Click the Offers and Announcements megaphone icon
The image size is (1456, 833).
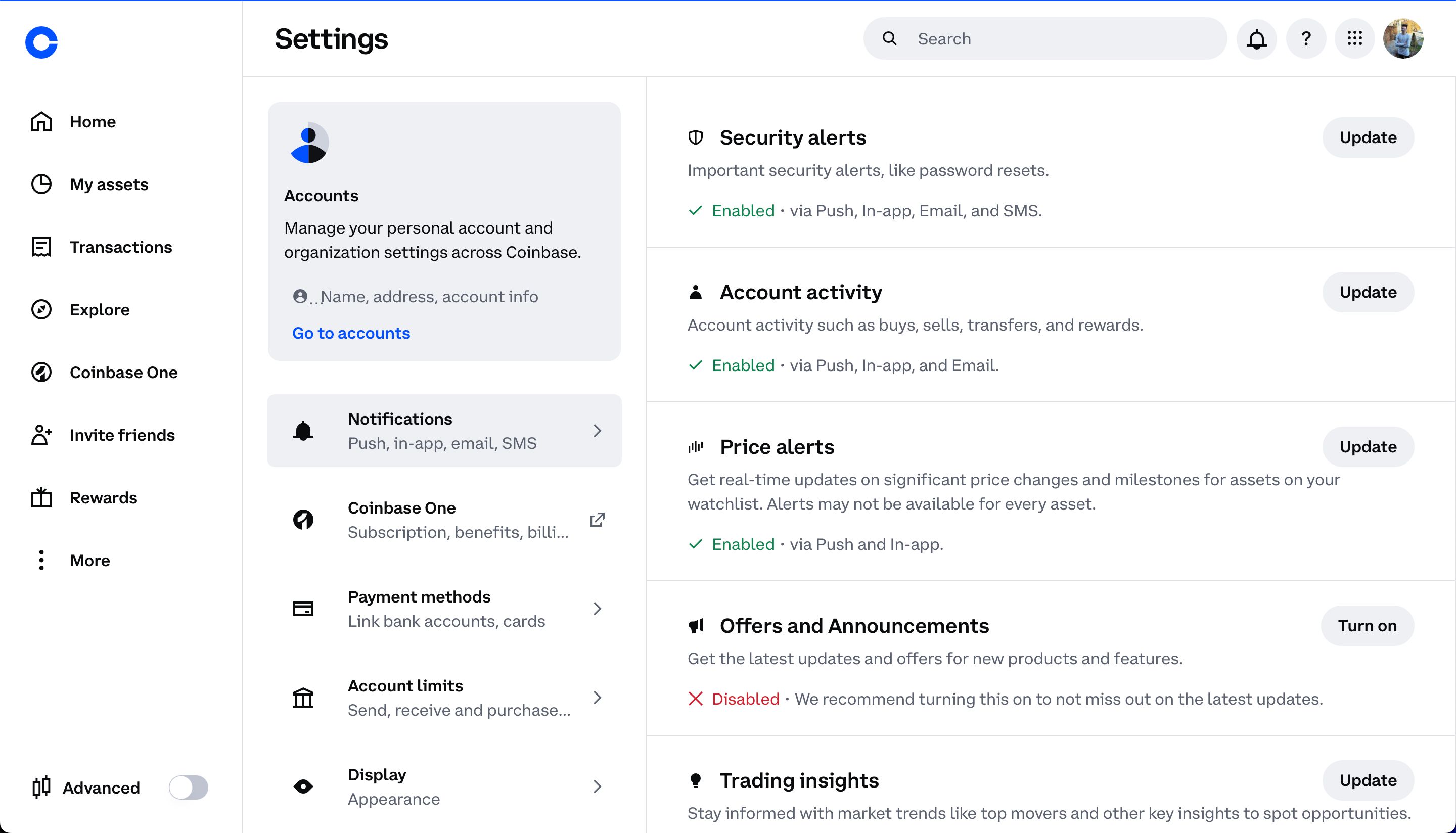(x=695, y=626)
